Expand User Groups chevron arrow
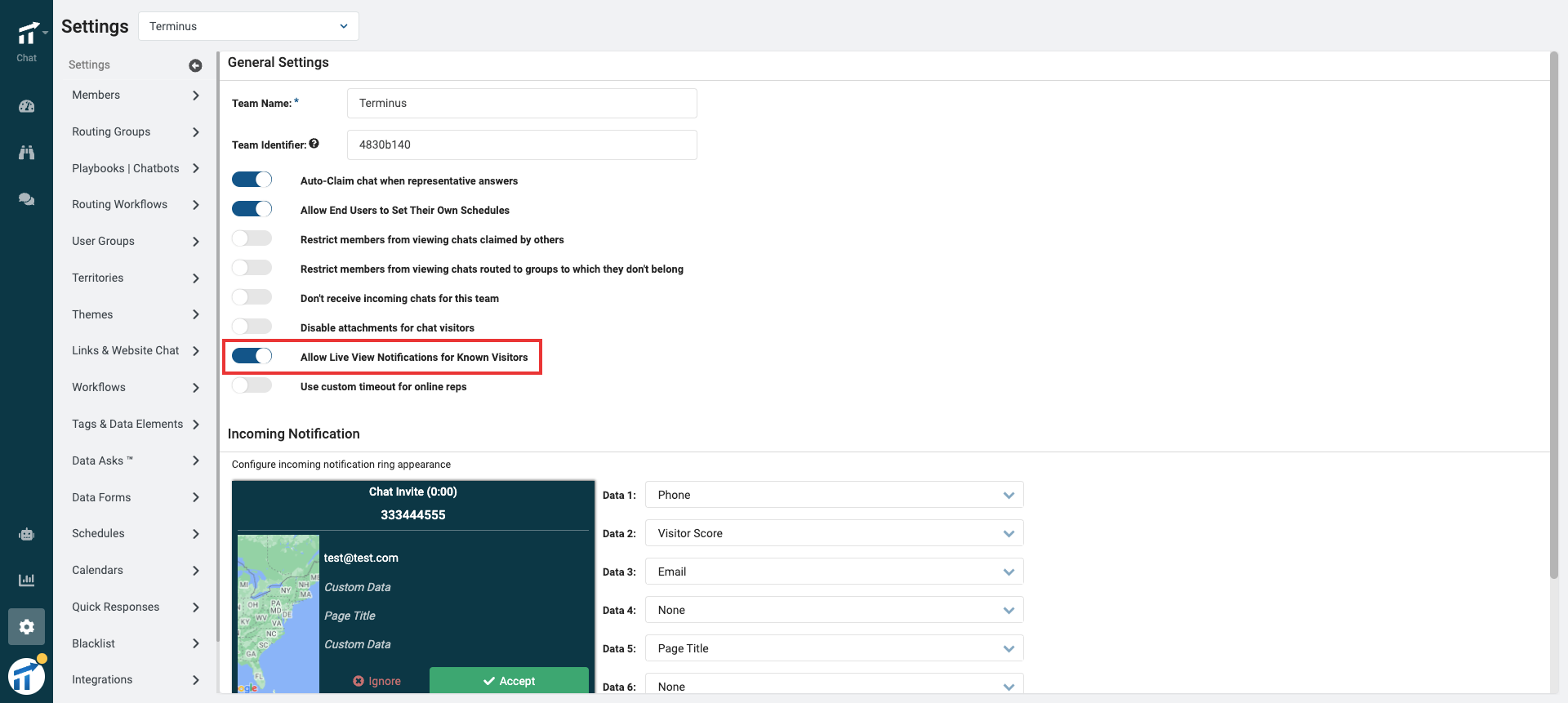Screen dimensions: 1568x703 point(196,242)
